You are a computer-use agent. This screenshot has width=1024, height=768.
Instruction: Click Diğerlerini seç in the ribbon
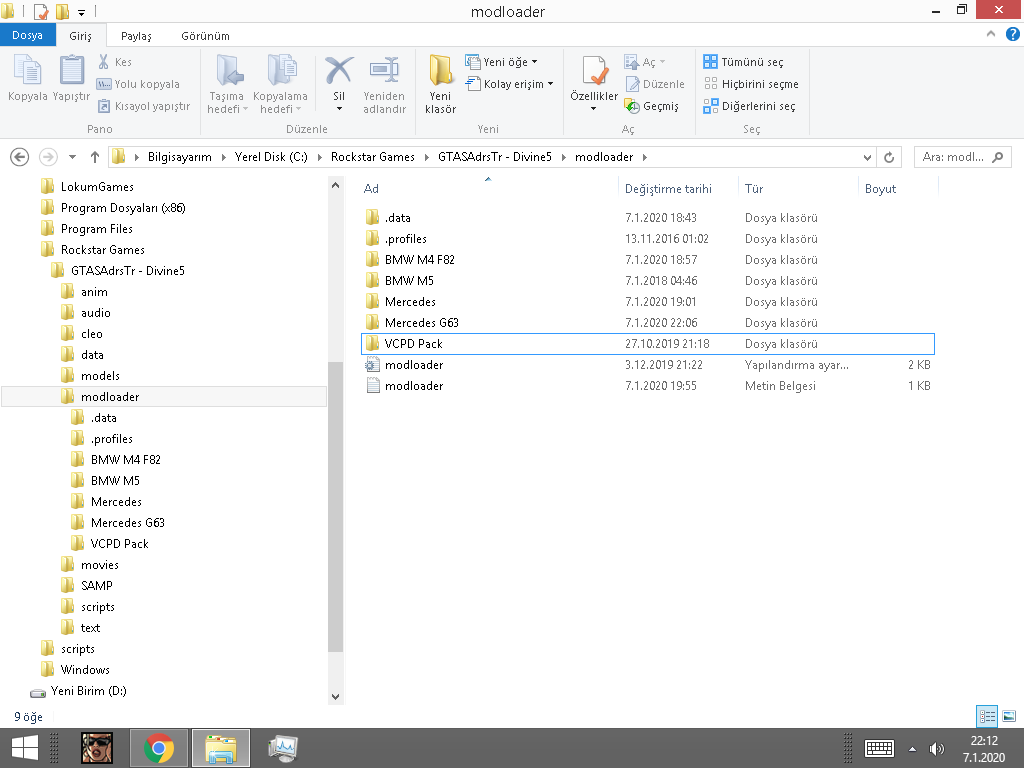point(749,106)
